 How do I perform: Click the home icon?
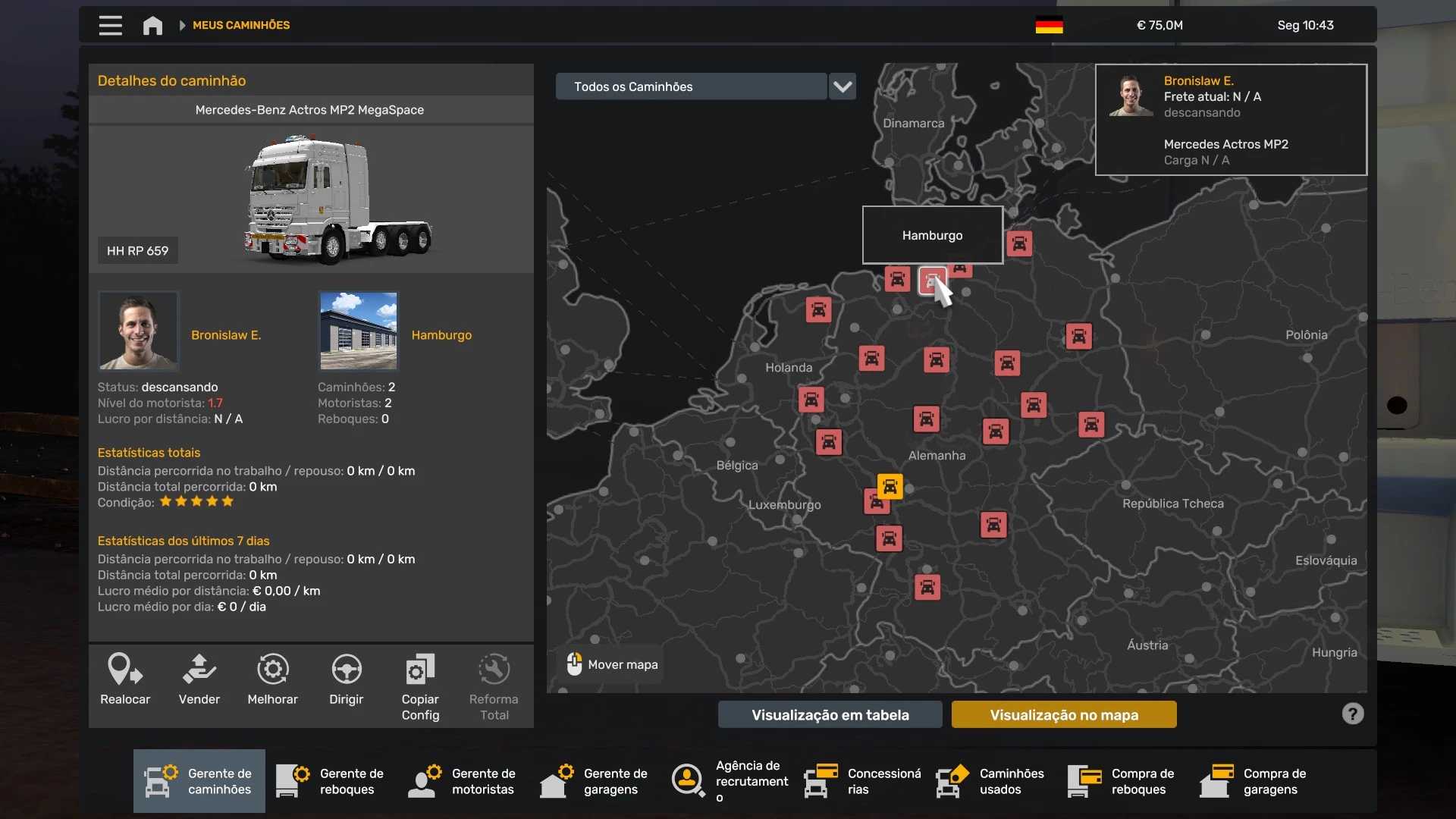point(152,25)
